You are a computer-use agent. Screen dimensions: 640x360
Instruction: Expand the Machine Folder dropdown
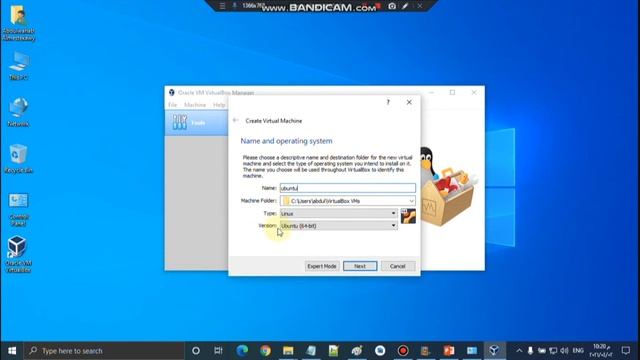pyautogui.click(x=411, y=201)
